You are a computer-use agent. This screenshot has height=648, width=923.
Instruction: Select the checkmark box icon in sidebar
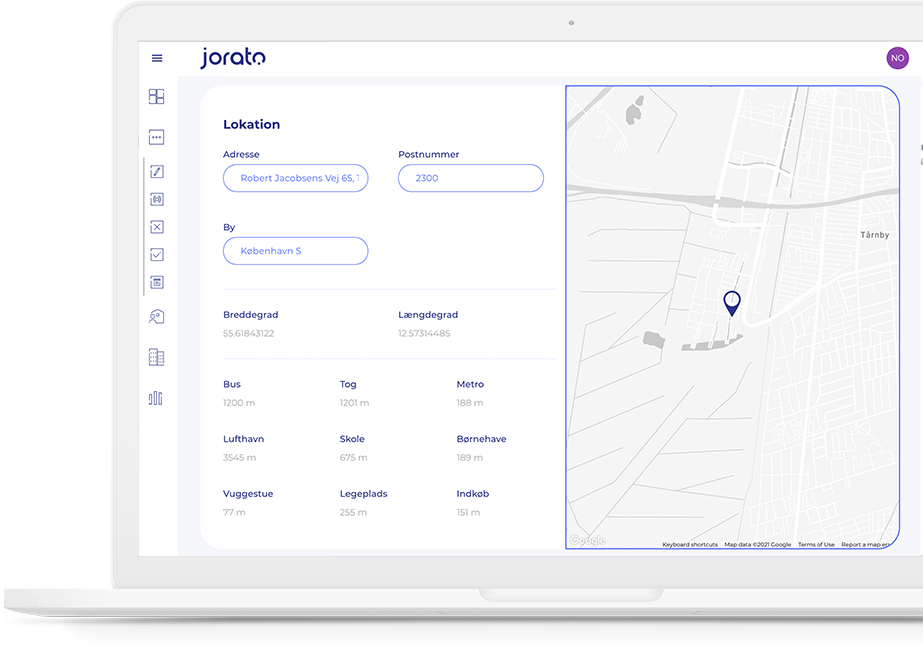(x=156, y=254)
